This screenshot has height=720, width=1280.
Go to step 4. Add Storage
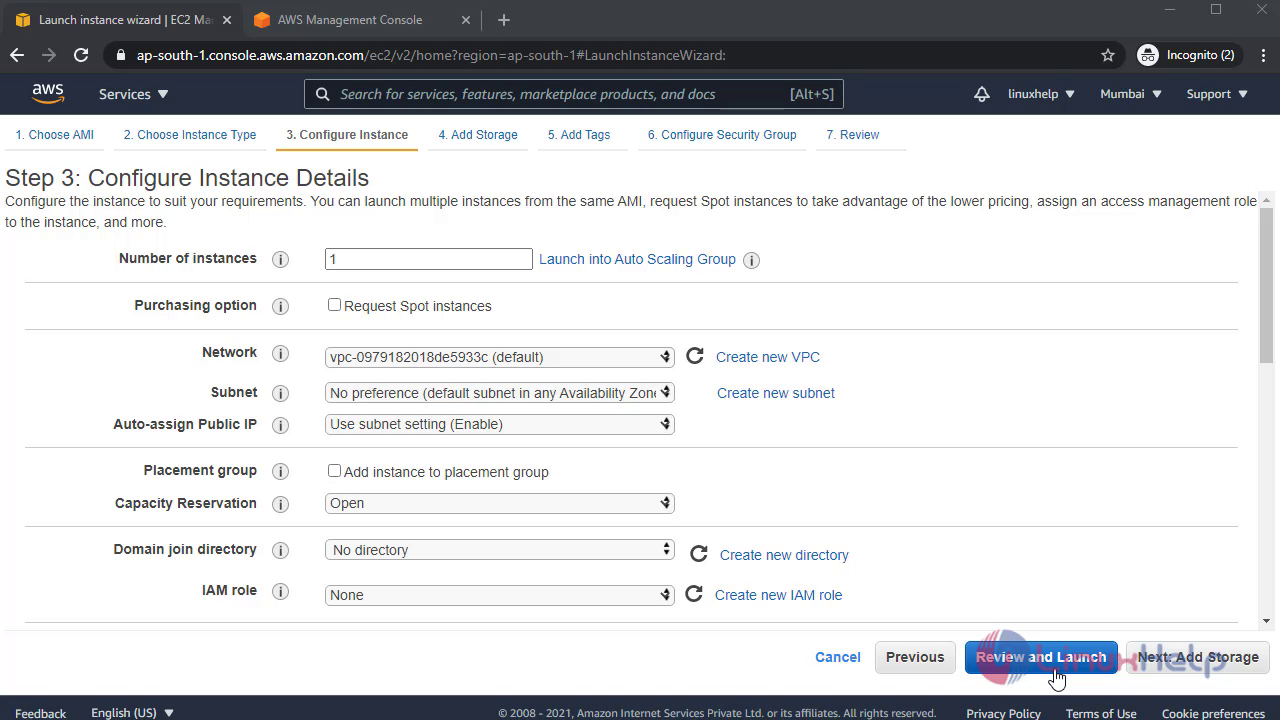tap(478, 135)
